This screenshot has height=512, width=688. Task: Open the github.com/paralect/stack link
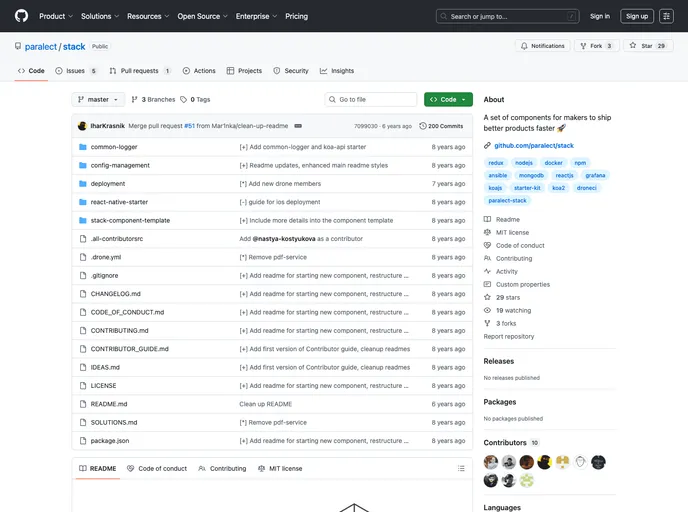click(x=534, y=146)
